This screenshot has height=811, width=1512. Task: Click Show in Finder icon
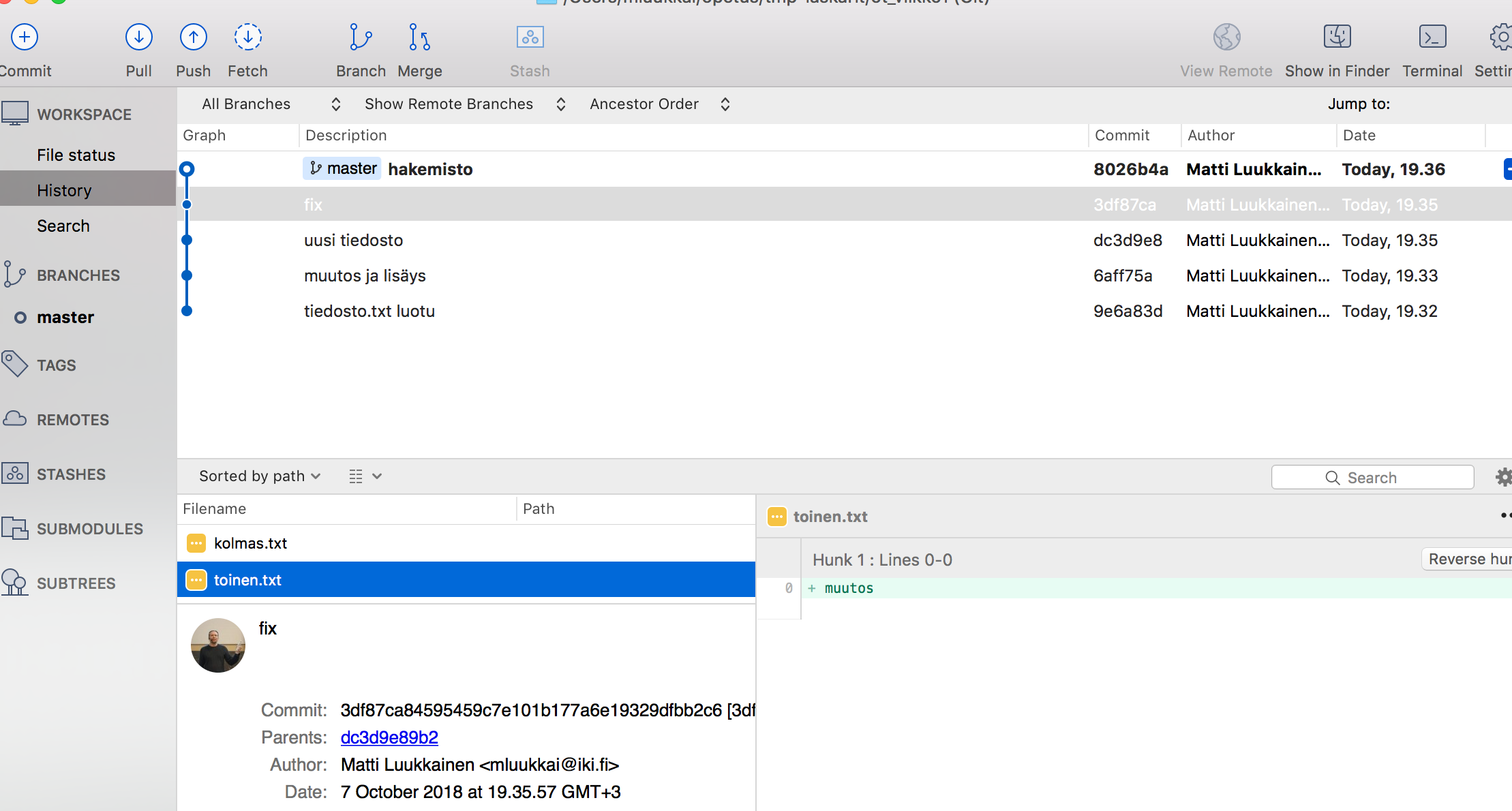pyautogui.click(x=1337, y=37)
